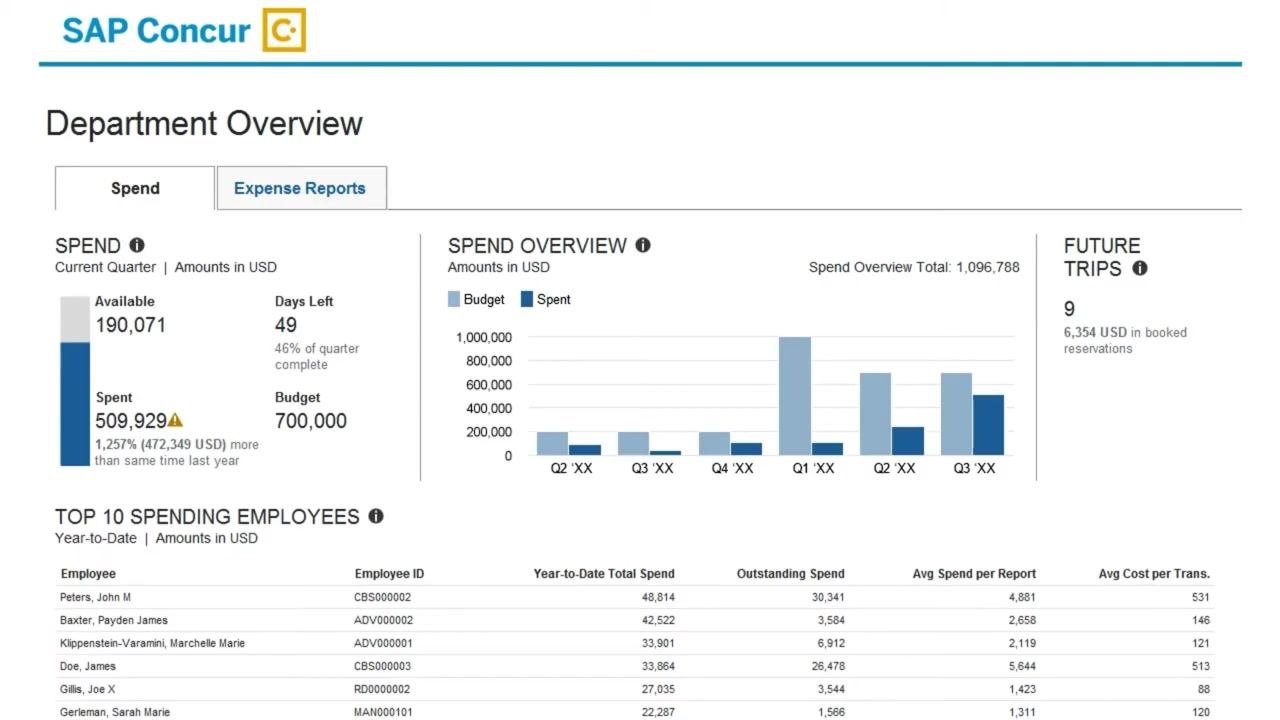Open the Expense Reports tab
Viewport: 1280px width, 720px height.
tap(300, 188)
